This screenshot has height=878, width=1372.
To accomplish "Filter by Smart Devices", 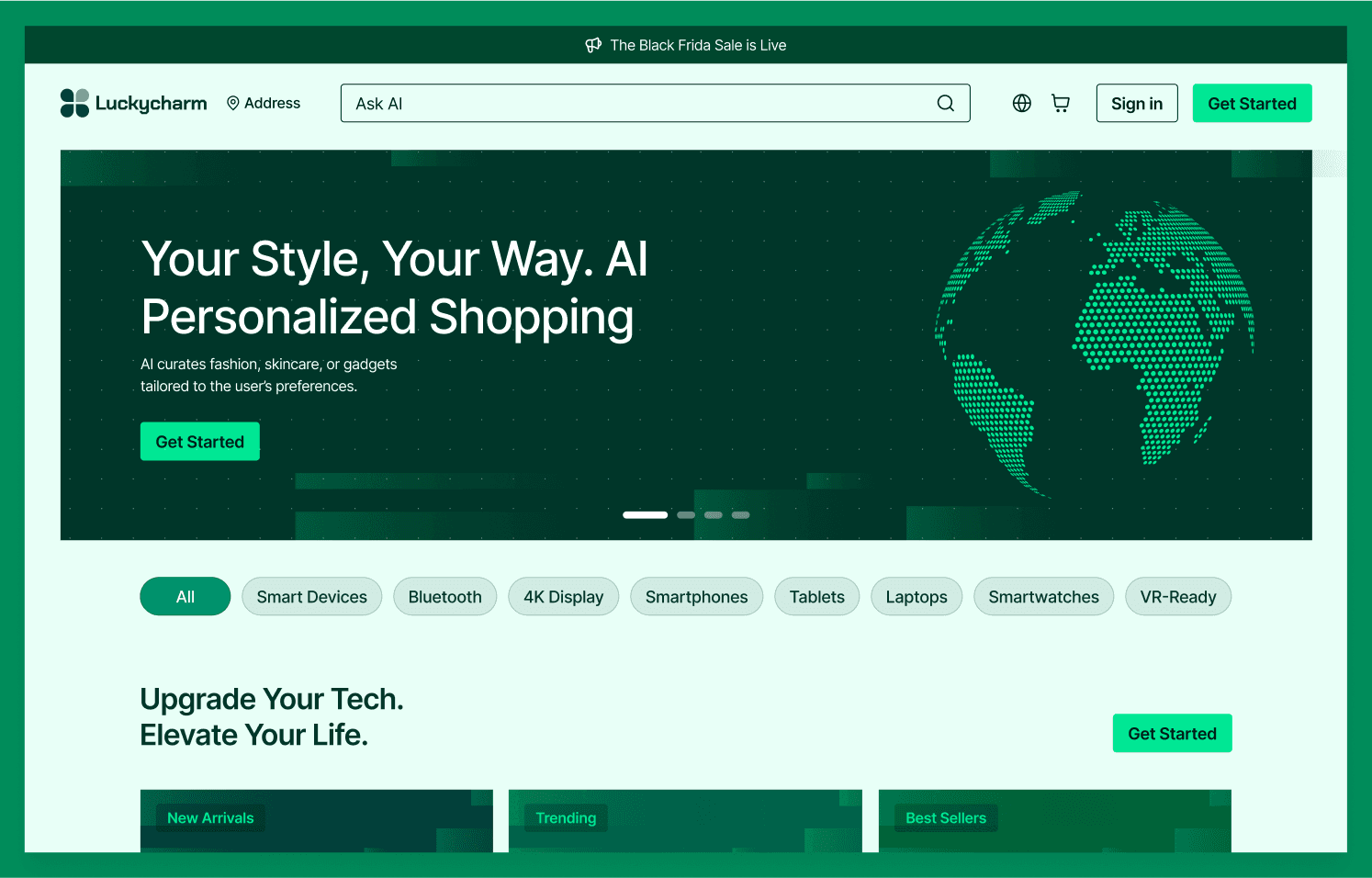I will pos(311,597).
